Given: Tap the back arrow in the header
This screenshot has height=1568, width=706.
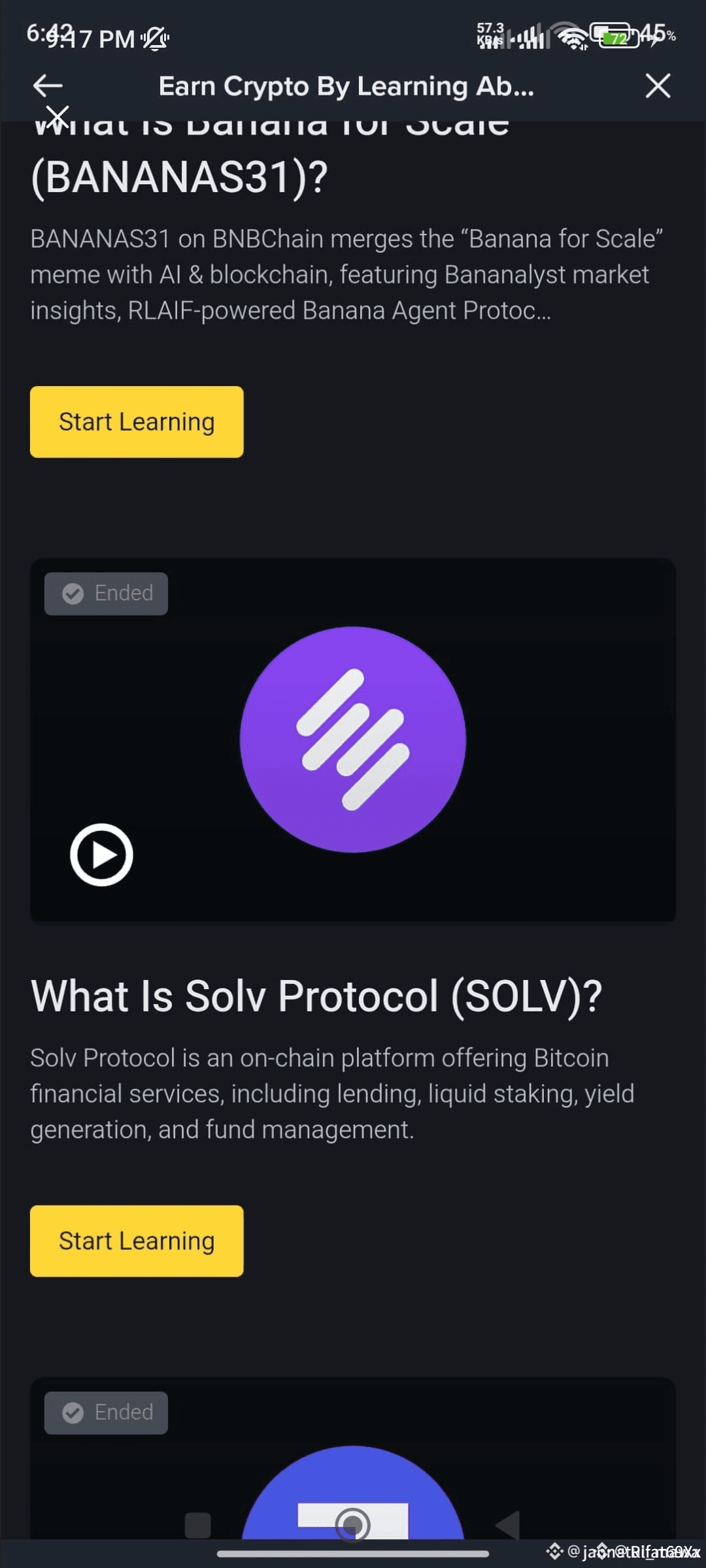Looking at the screenshot, I should click(x=46, y=85).
